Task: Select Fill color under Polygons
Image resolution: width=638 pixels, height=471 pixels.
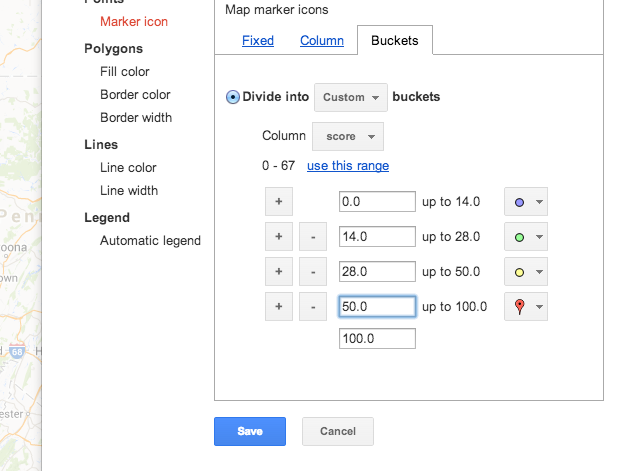Action: [x=125, y=72]
